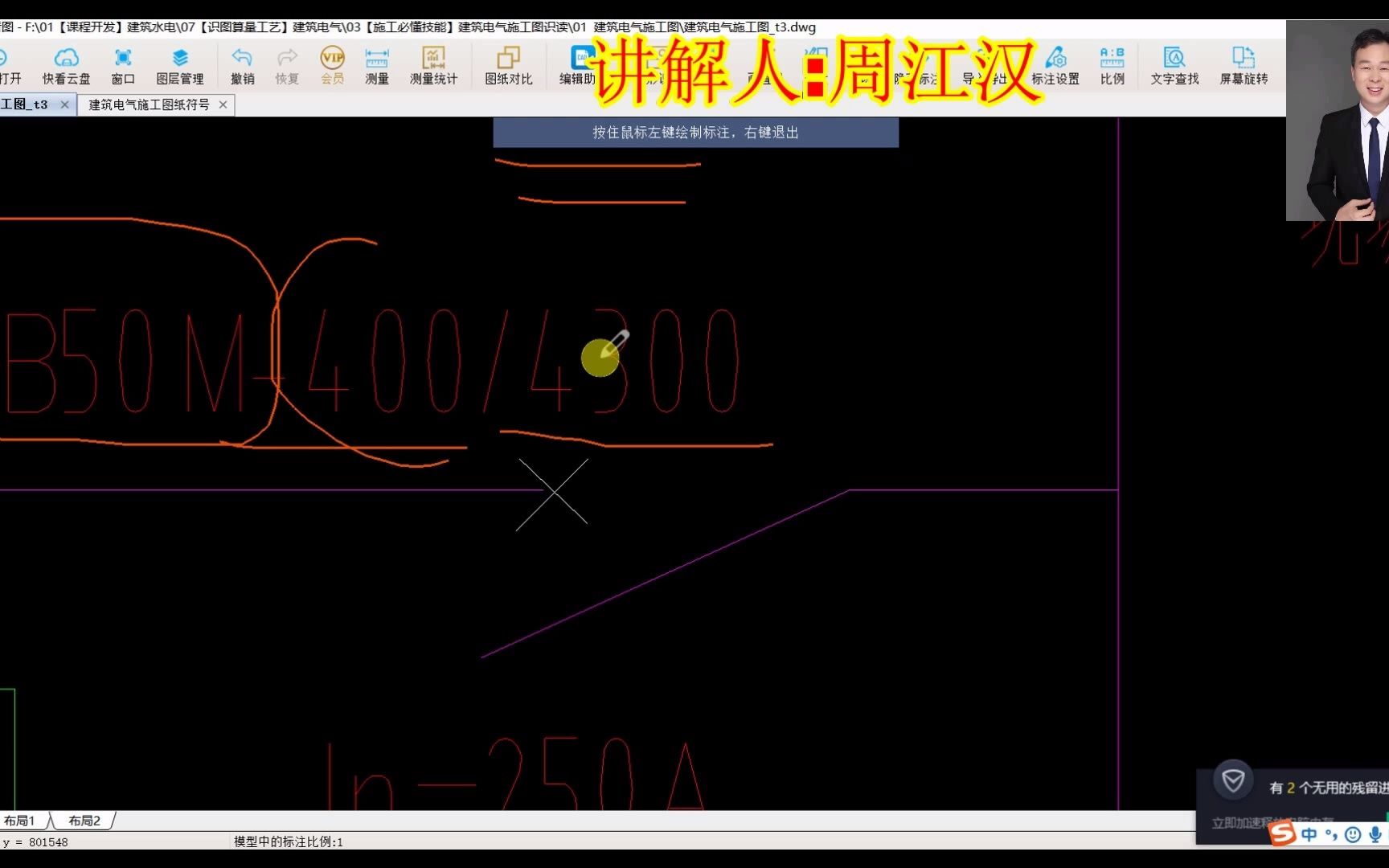Click the 比例 scale tool
Screen dimensions: 1389x868
click(1112, 65)
